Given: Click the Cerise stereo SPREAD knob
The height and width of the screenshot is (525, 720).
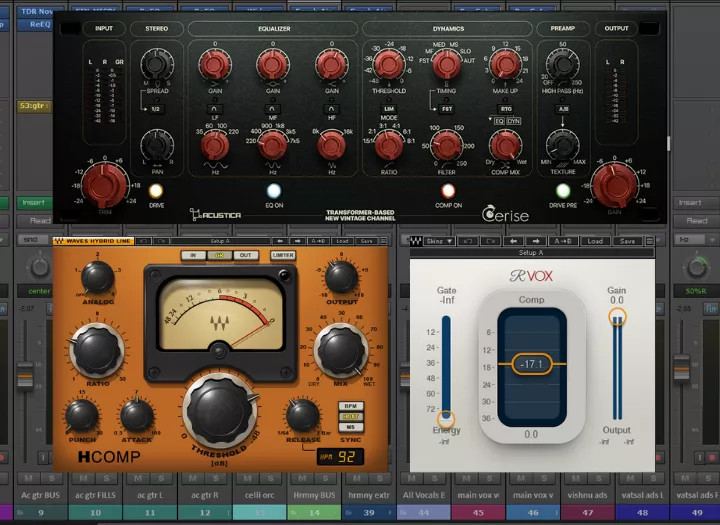Looking at the screenshot, I should coord(156,64).
